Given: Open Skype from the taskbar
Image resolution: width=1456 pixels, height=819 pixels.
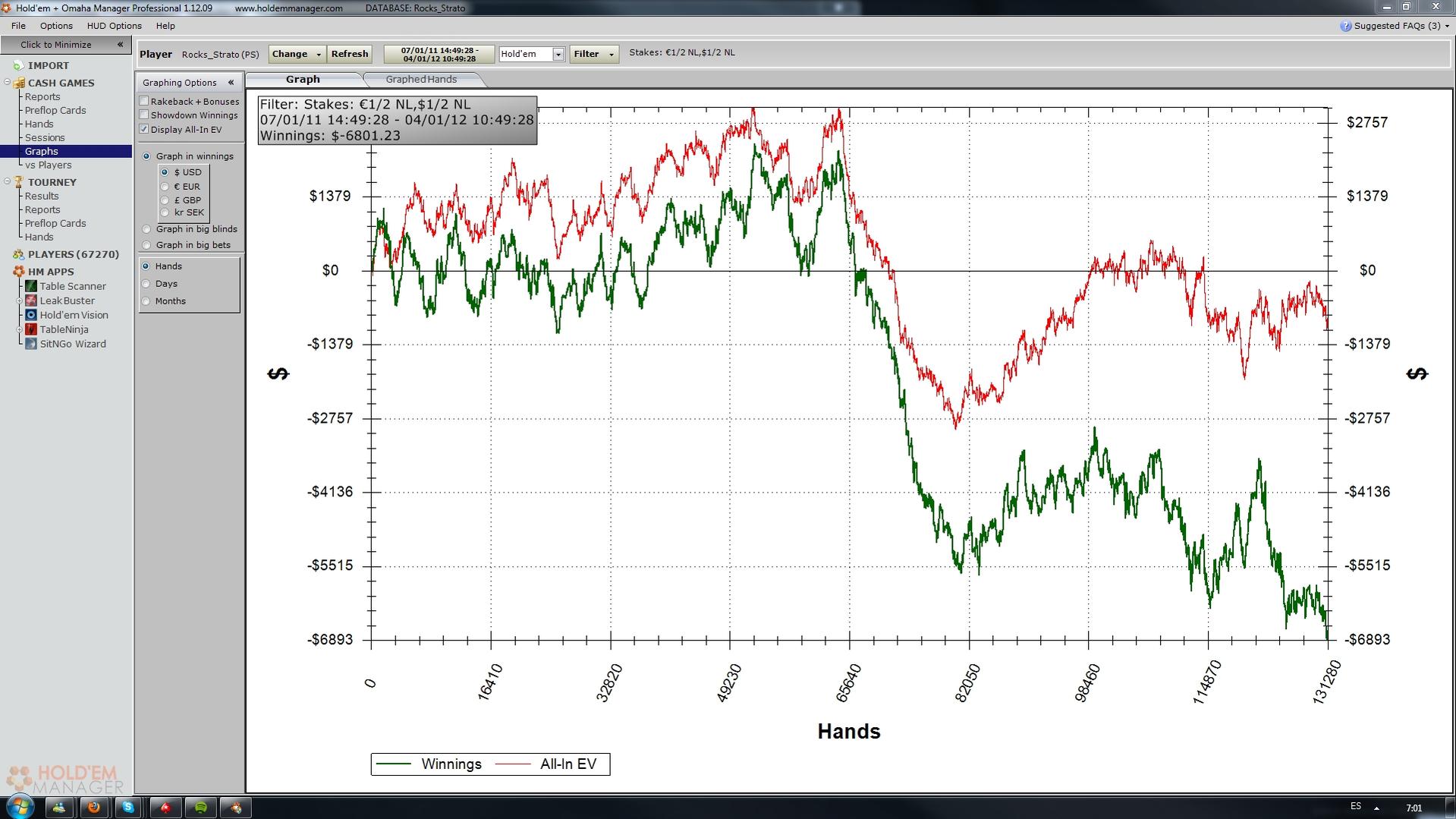Looking at the screenshot, I should [128, 808].
